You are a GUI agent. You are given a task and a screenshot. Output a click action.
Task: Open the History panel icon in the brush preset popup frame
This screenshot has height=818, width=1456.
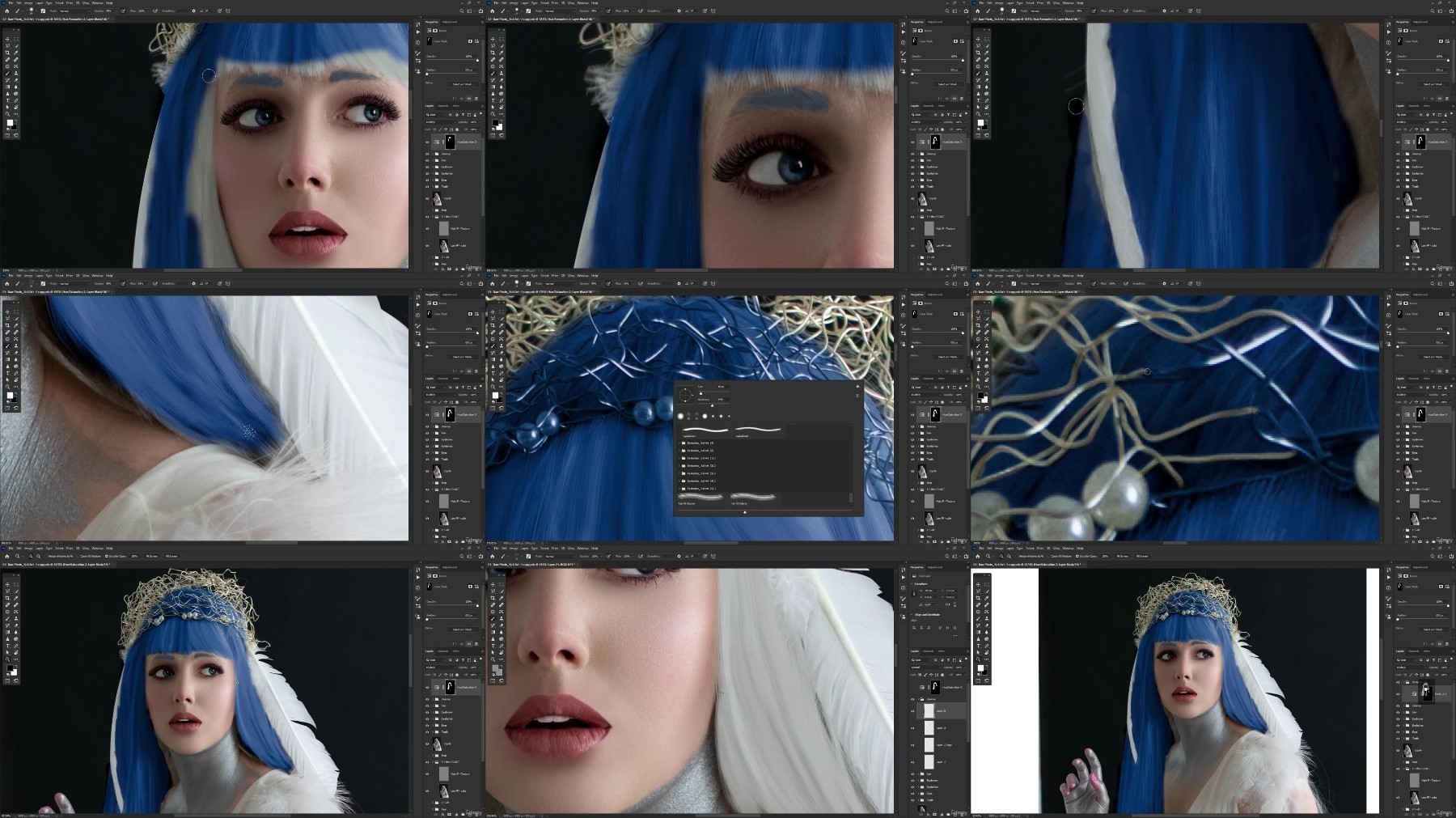click(904, 297)
